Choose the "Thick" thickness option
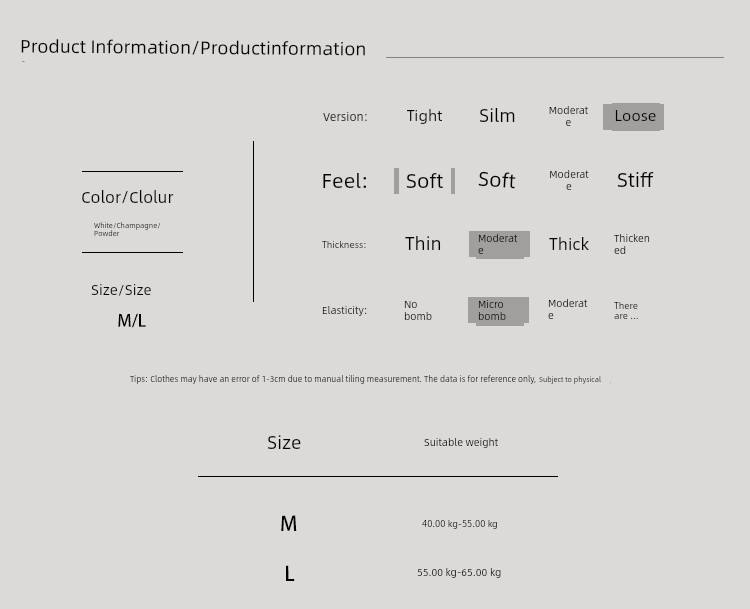750x609 pixels. (x=568, y=244)
